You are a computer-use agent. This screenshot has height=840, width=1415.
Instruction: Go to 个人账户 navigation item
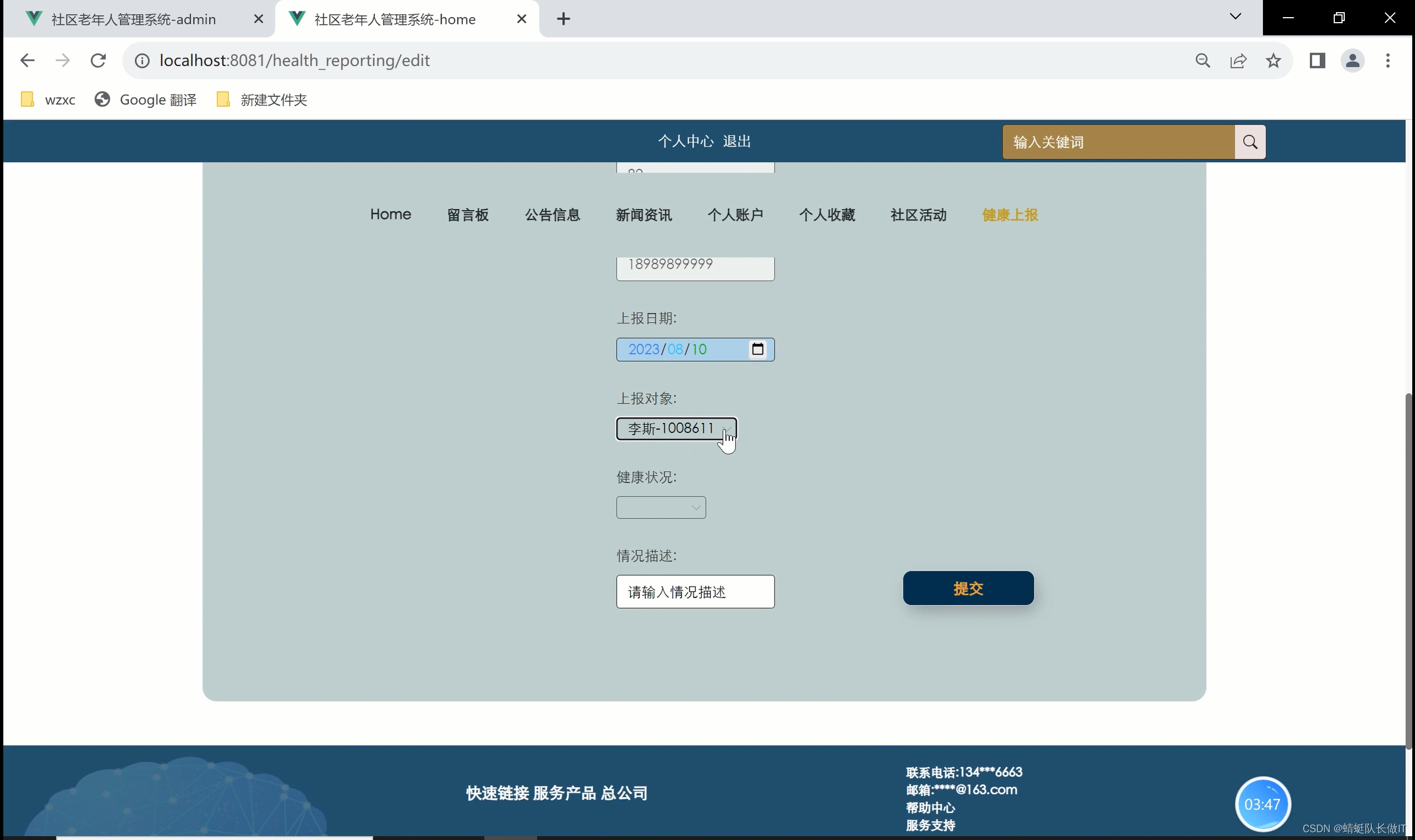(x=735, y=215)
